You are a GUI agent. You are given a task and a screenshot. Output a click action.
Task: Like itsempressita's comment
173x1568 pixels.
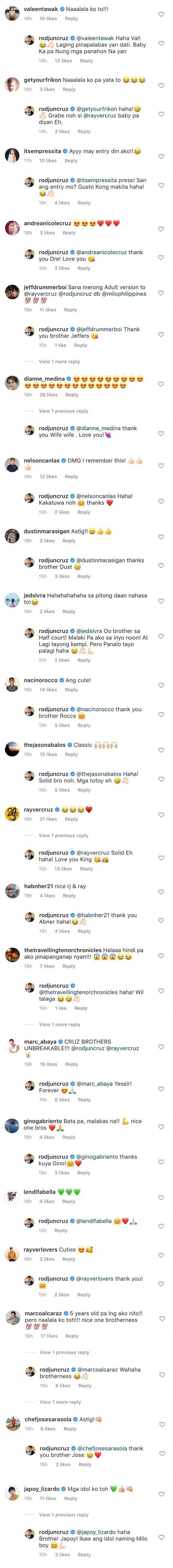click(161, 156)
